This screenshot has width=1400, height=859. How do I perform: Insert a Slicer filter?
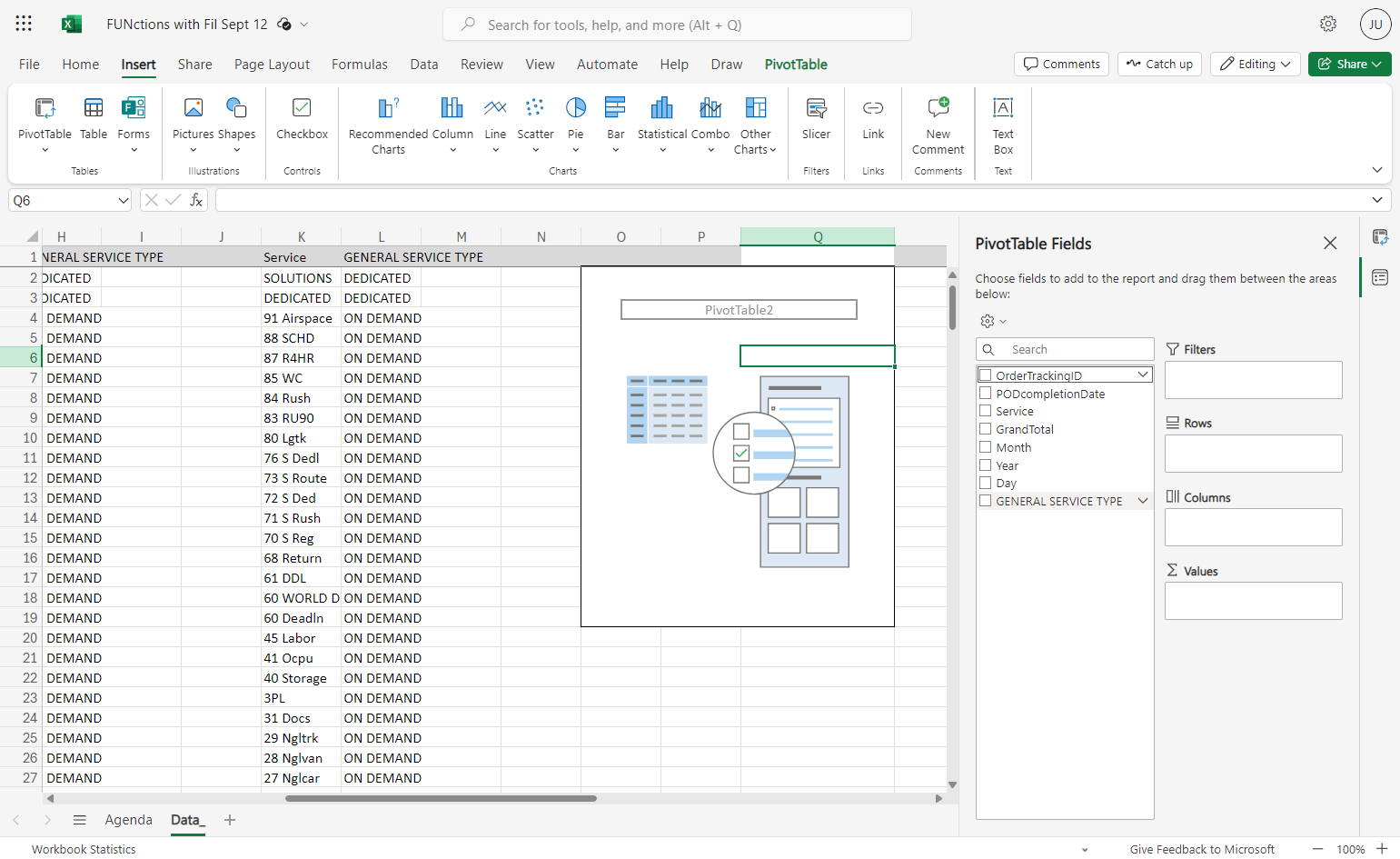[x=816, y=118]
